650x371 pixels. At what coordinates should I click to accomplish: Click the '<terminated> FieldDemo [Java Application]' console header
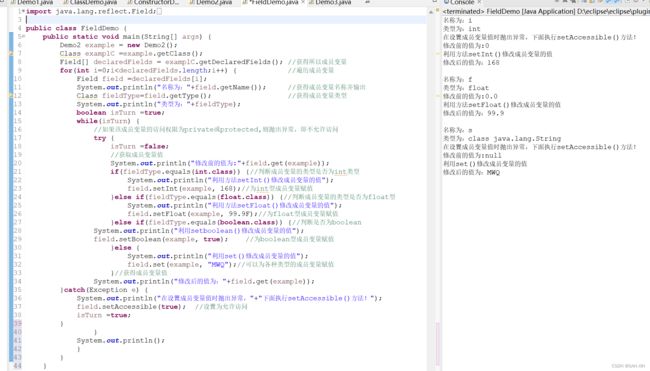coord(546,12)
